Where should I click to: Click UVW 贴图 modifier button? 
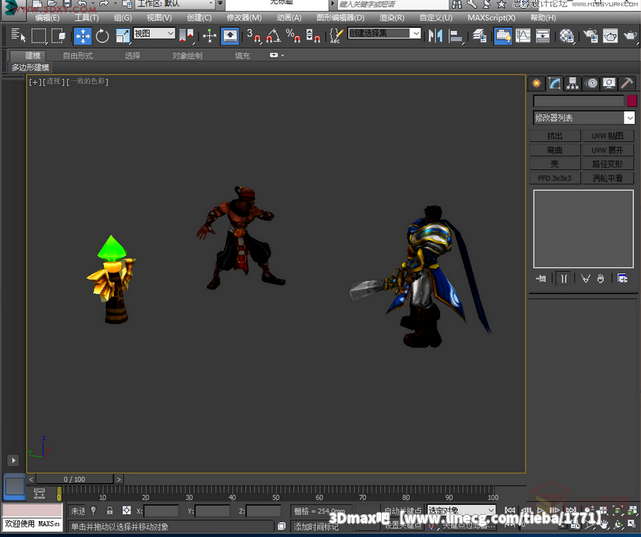point(607,136)
